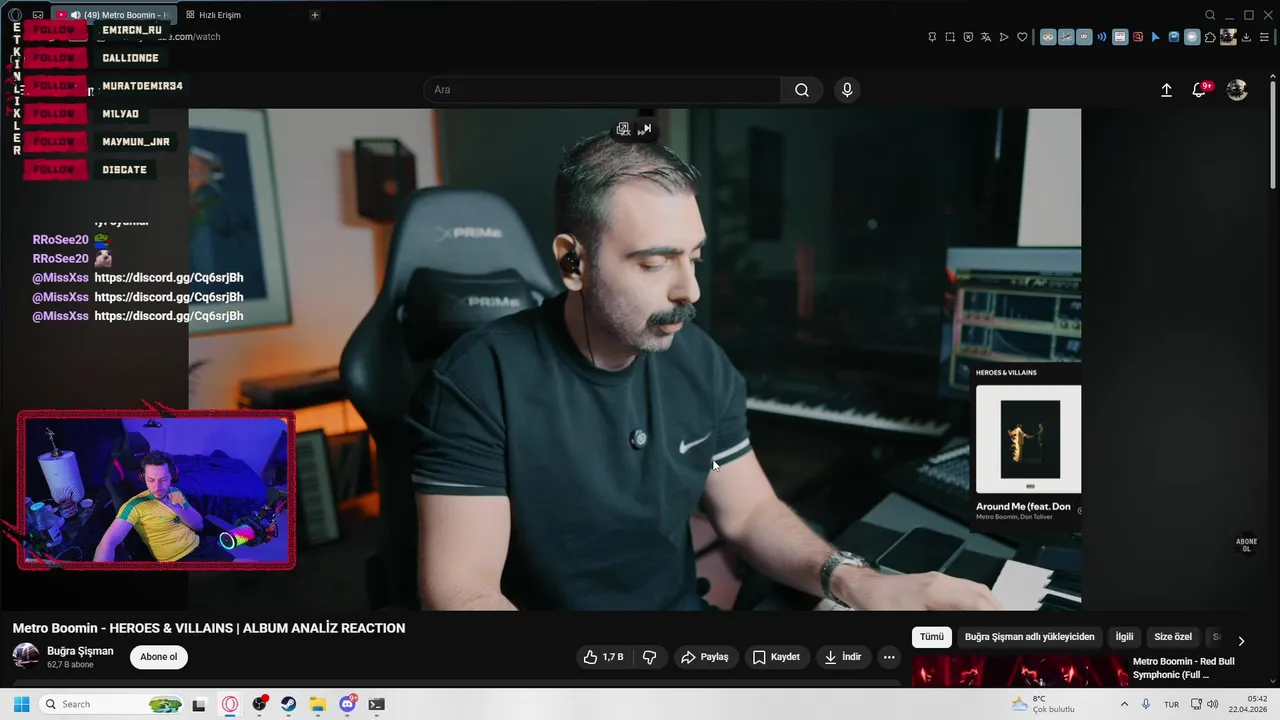Show hidden system tray icons chevron

tap(1124, 704)
